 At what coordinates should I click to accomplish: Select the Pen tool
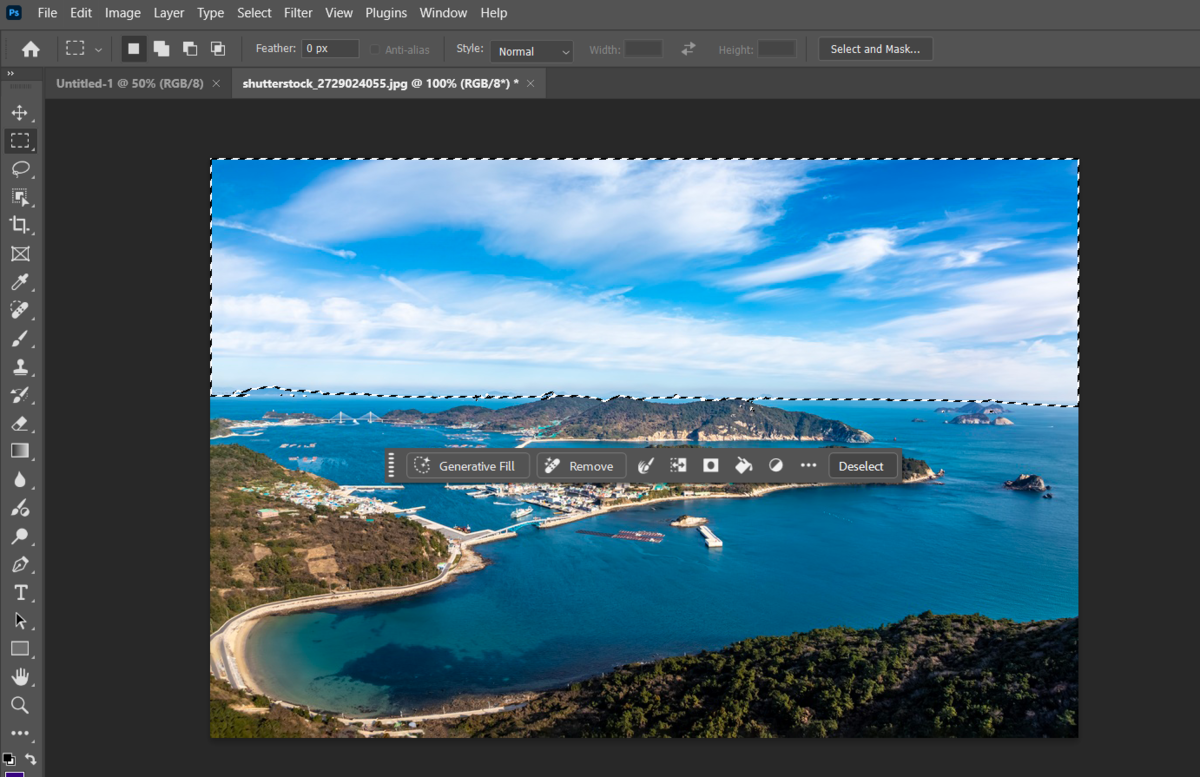[20, 565]
